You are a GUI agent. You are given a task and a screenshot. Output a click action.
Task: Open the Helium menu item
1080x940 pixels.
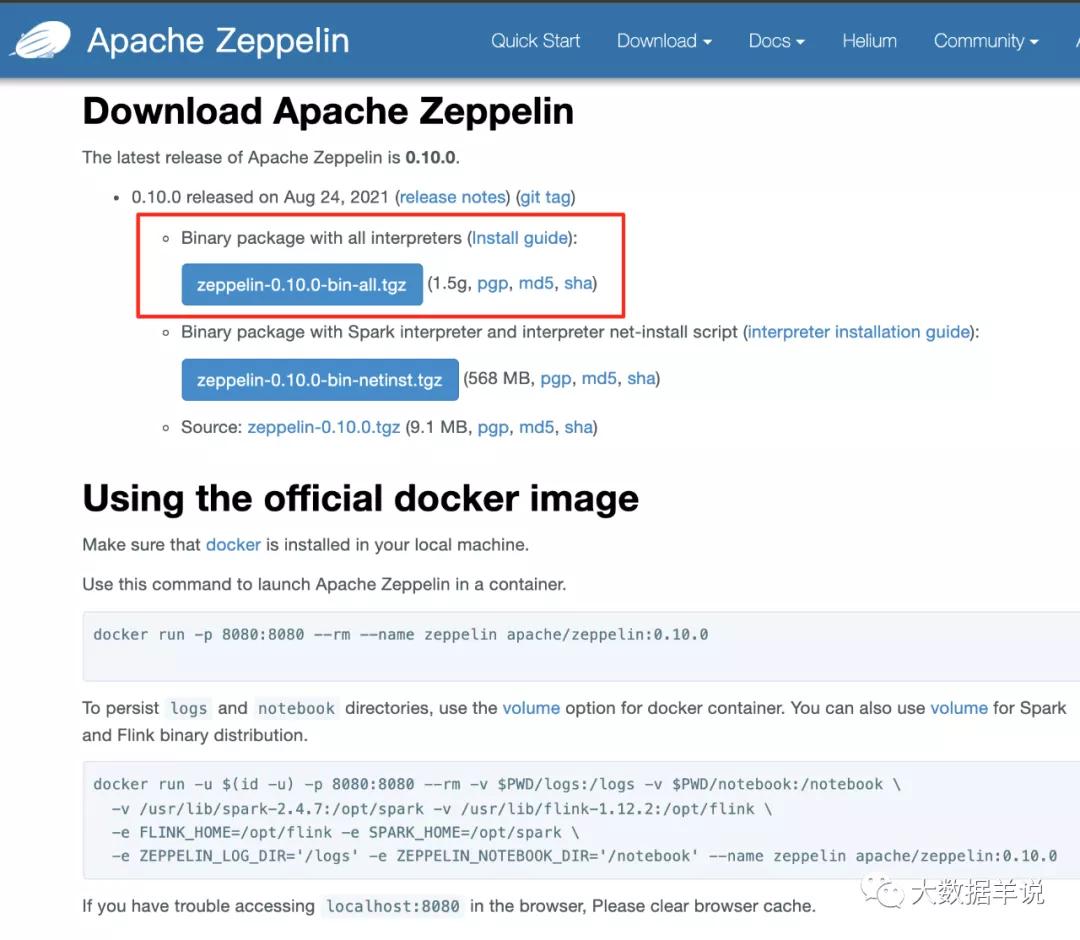pos(869,41)
